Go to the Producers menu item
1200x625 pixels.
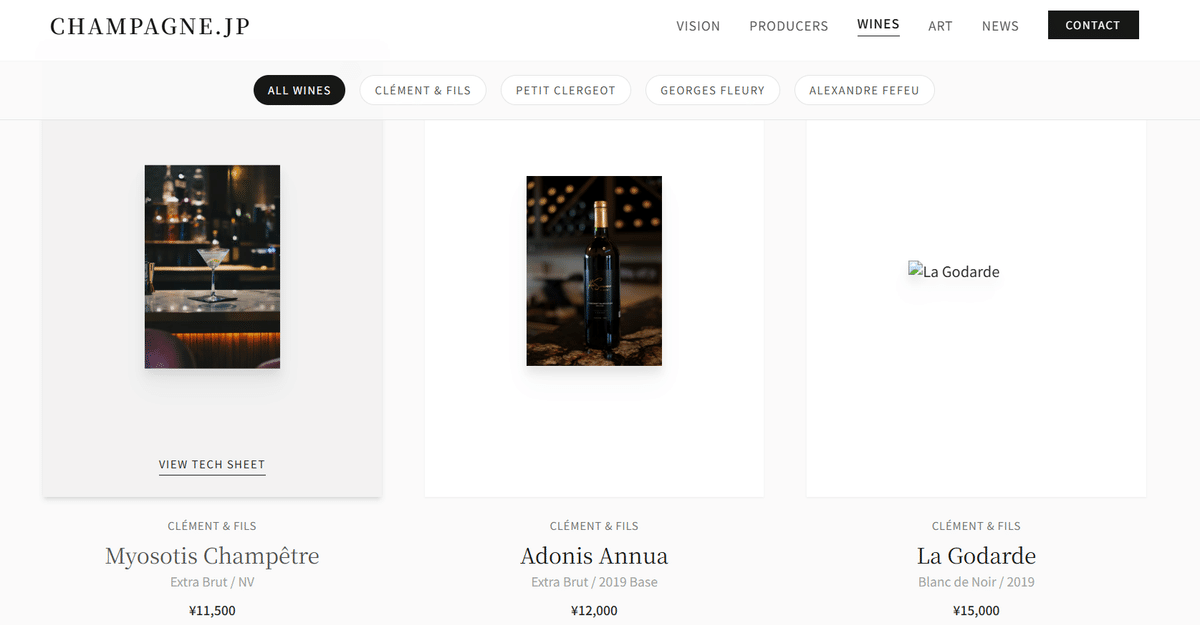pos(789,26)
